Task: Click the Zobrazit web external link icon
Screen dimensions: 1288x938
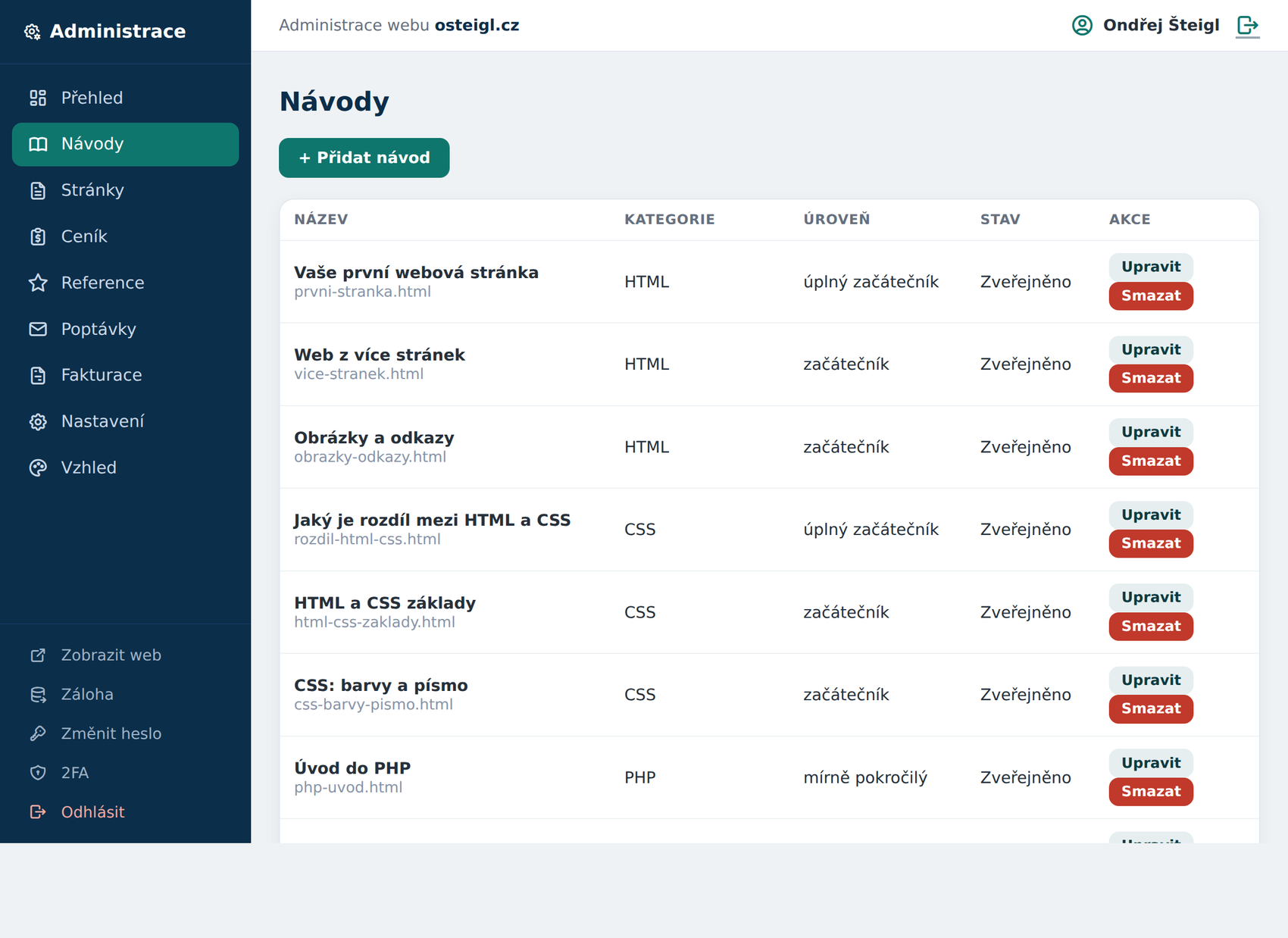Action: coord(38,655)
